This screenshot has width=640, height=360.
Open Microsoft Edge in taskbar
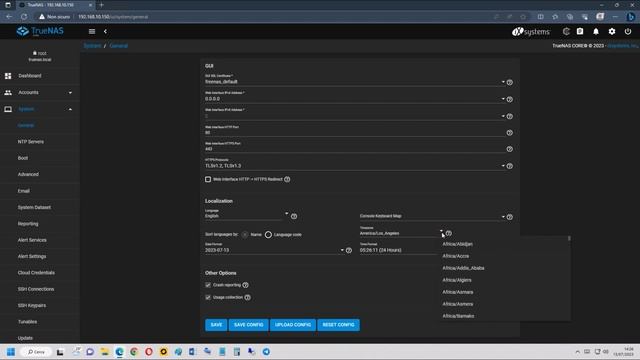point(119,351)
